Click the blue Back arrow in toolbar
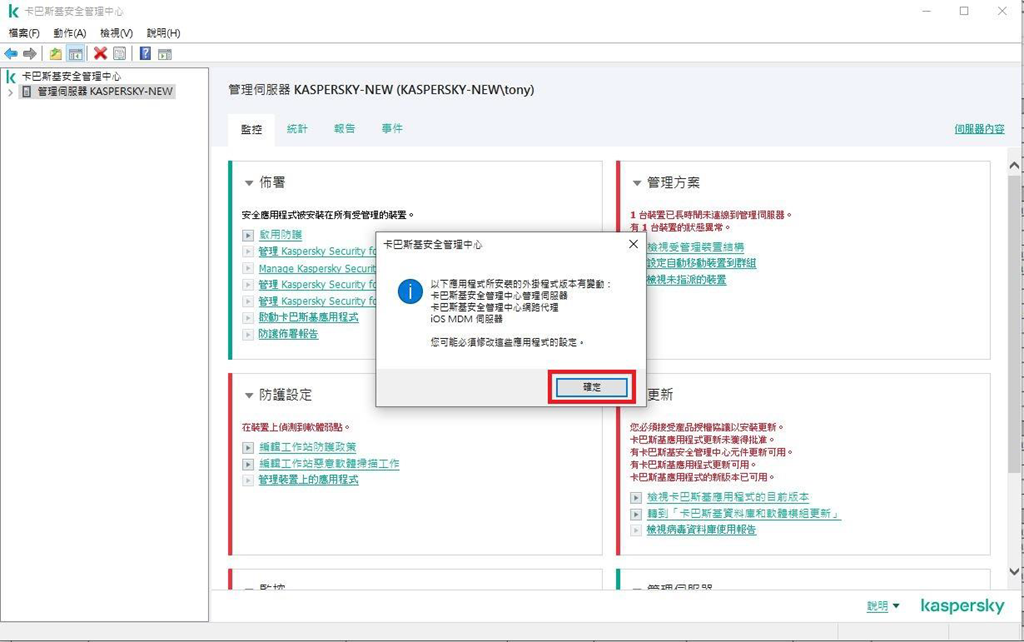Screen dimensions: 1024x642 click(11, 54)
